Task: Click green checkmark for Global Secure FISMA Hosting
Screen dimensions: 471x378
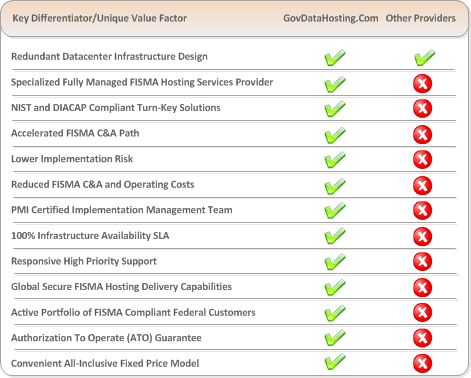Action: click(x=335, y=287)
